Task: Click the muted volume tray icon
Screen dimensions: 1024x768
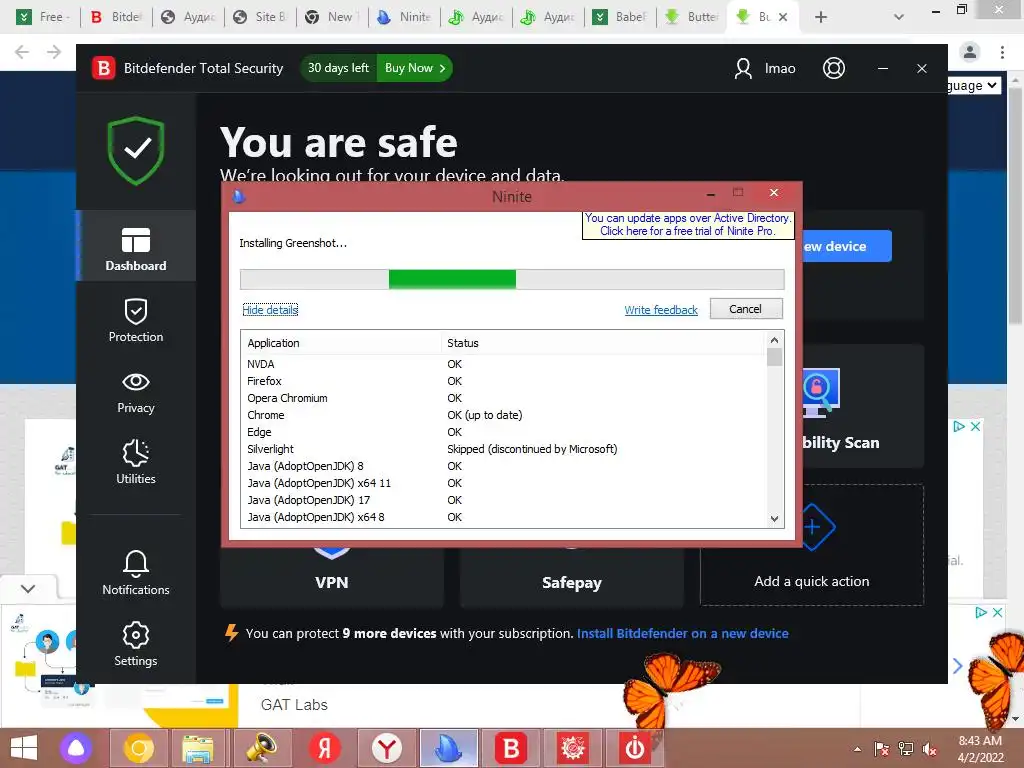Action: (929, 748)
